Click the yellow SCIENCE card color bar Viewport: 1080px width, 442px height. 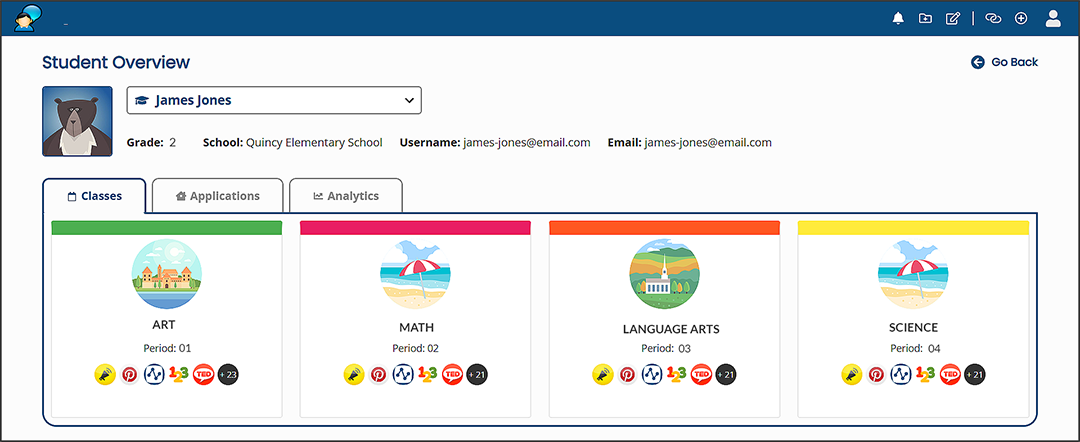913,228
